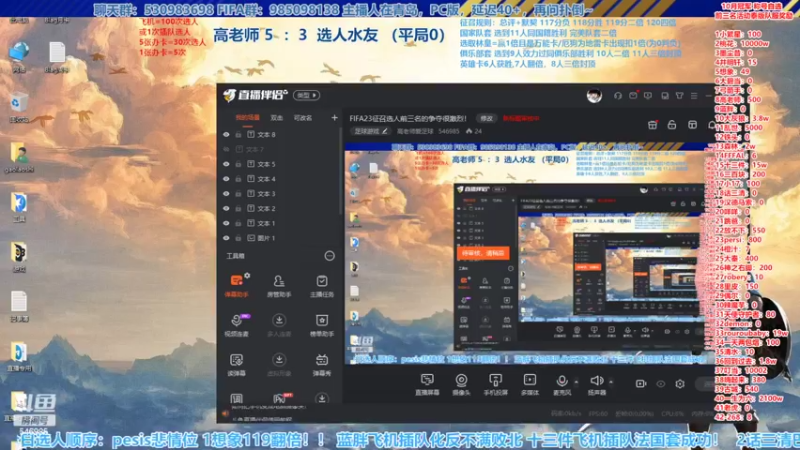Open the 房管助手 tool
Screen dimensions: 800x450
(279, 286)
